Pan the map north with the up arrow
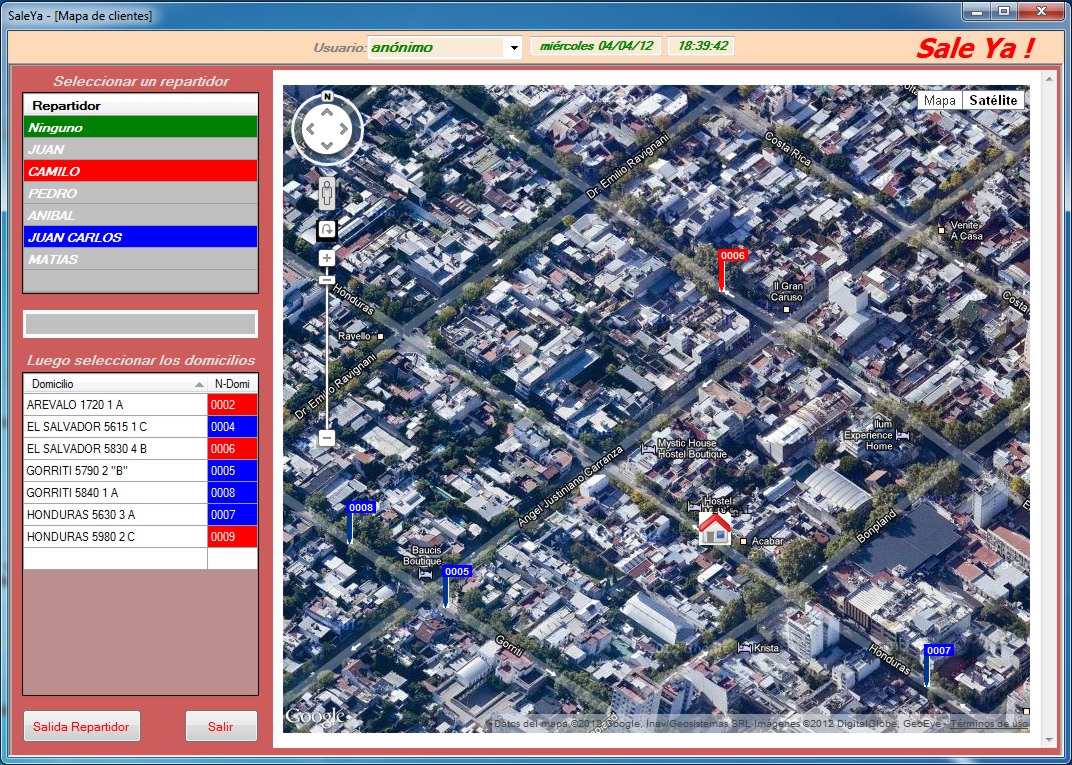This screenshot has width=1072, height=765. (327, 112)
